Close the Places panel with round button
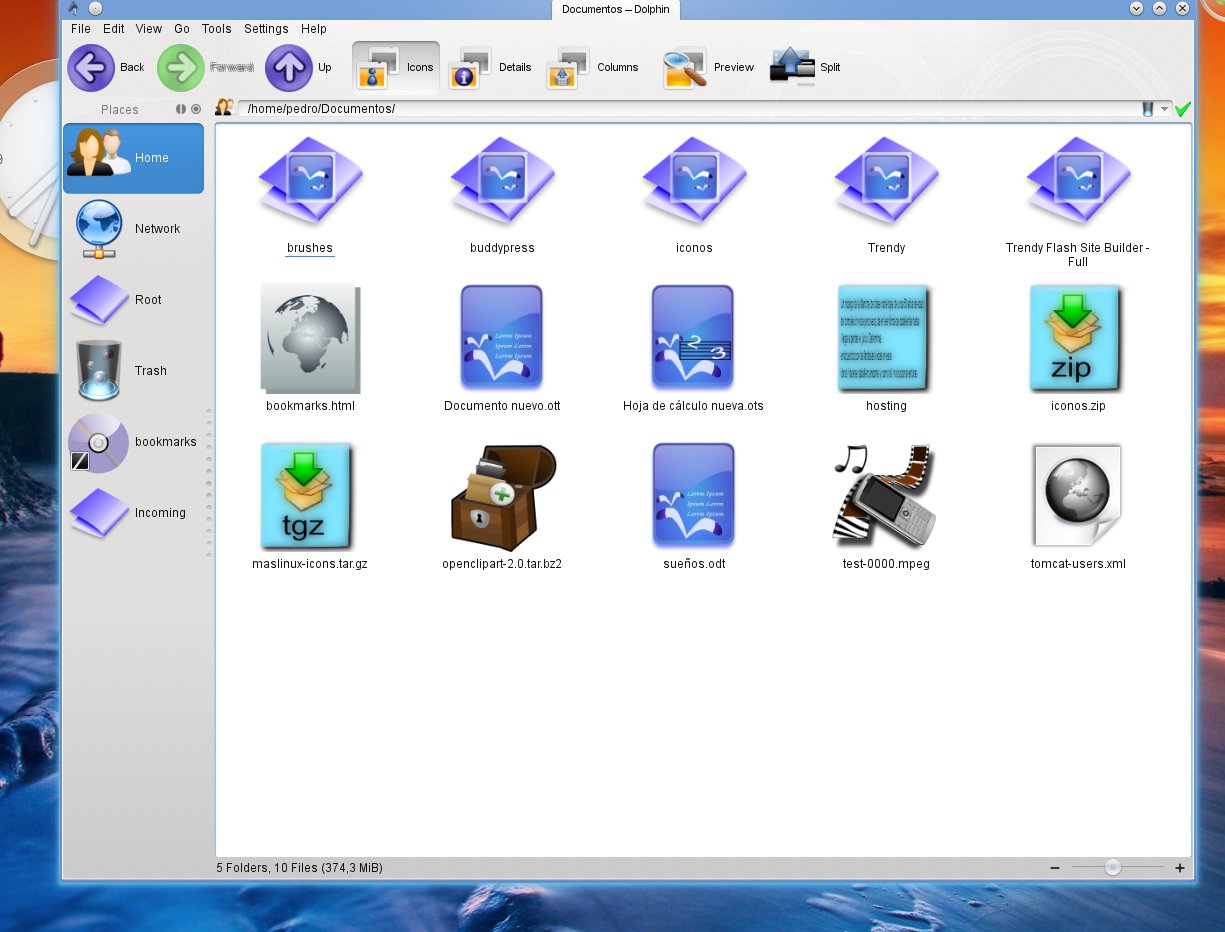The height and width of the screenshot is (932, 1225). [x=196, y=109]
